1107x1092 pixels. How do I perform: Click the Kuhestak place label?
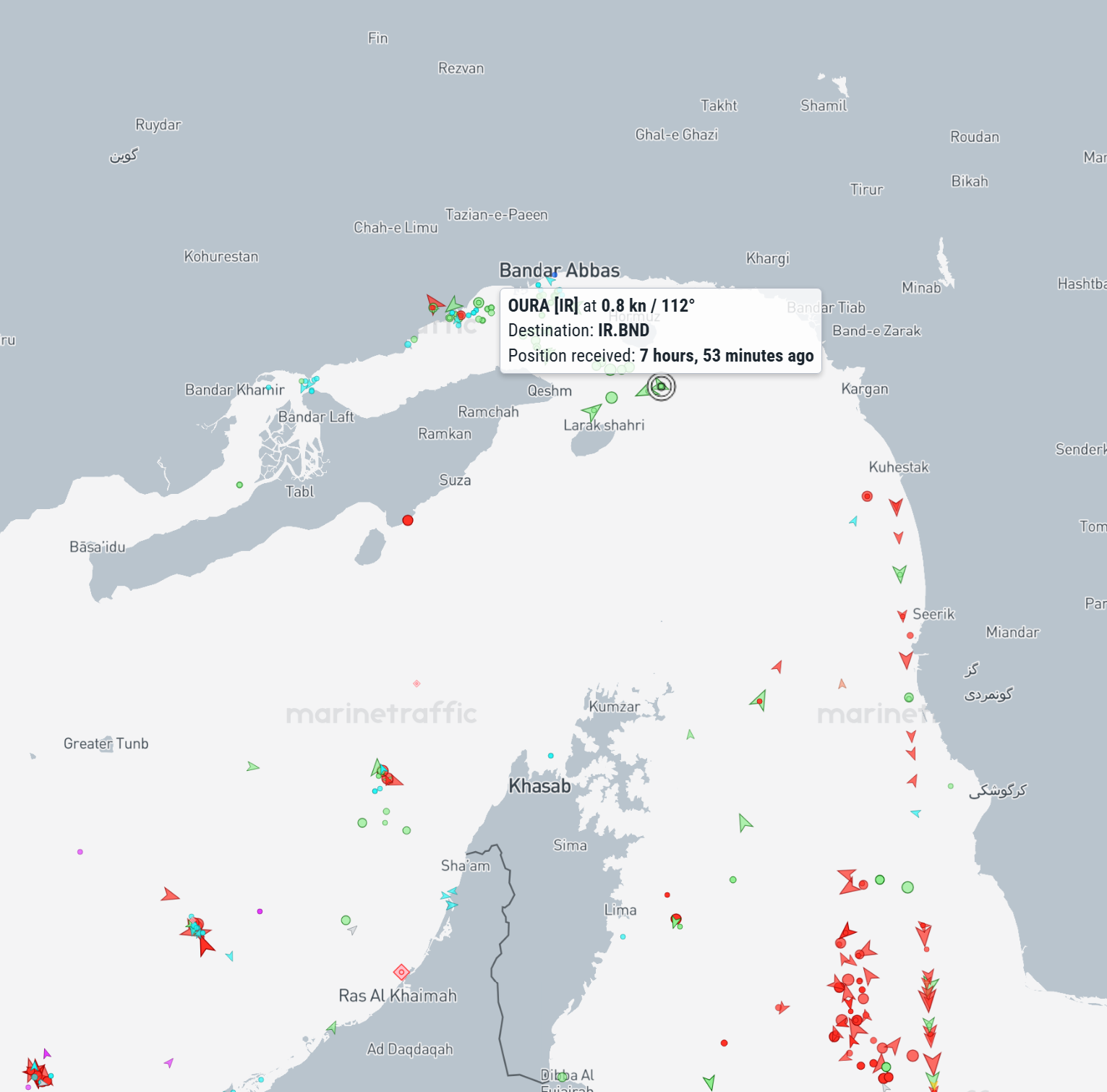click(x=899, y=467)
